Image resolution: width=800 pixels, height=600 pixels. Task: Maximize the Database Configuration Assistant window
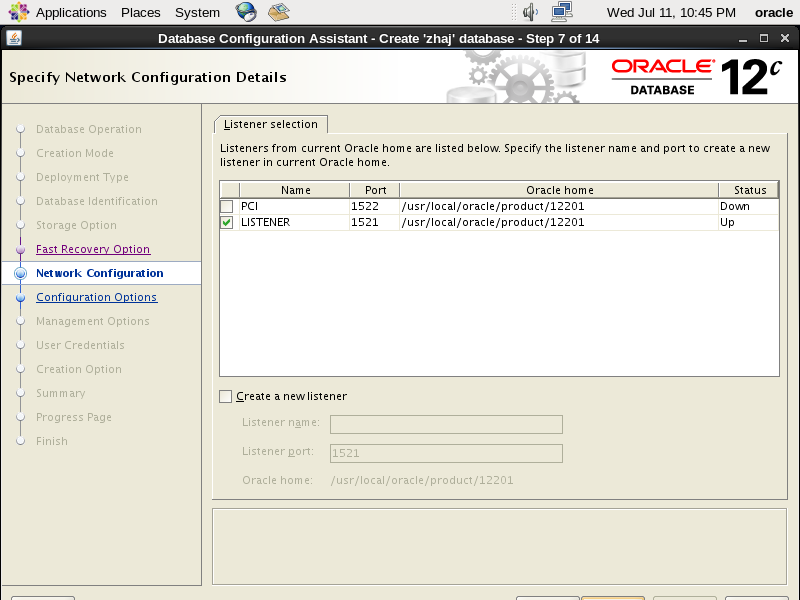pyautogui.click(x=764, y=38)
